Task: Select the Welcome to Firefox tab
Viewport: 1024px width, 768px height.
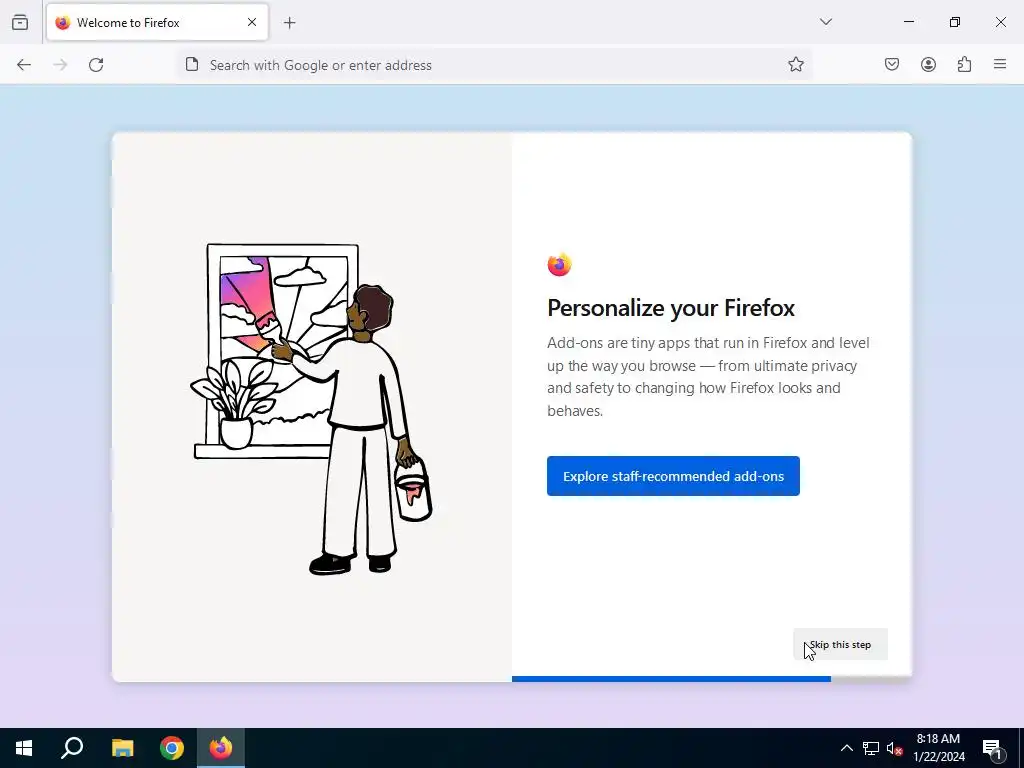Action: 157,22
